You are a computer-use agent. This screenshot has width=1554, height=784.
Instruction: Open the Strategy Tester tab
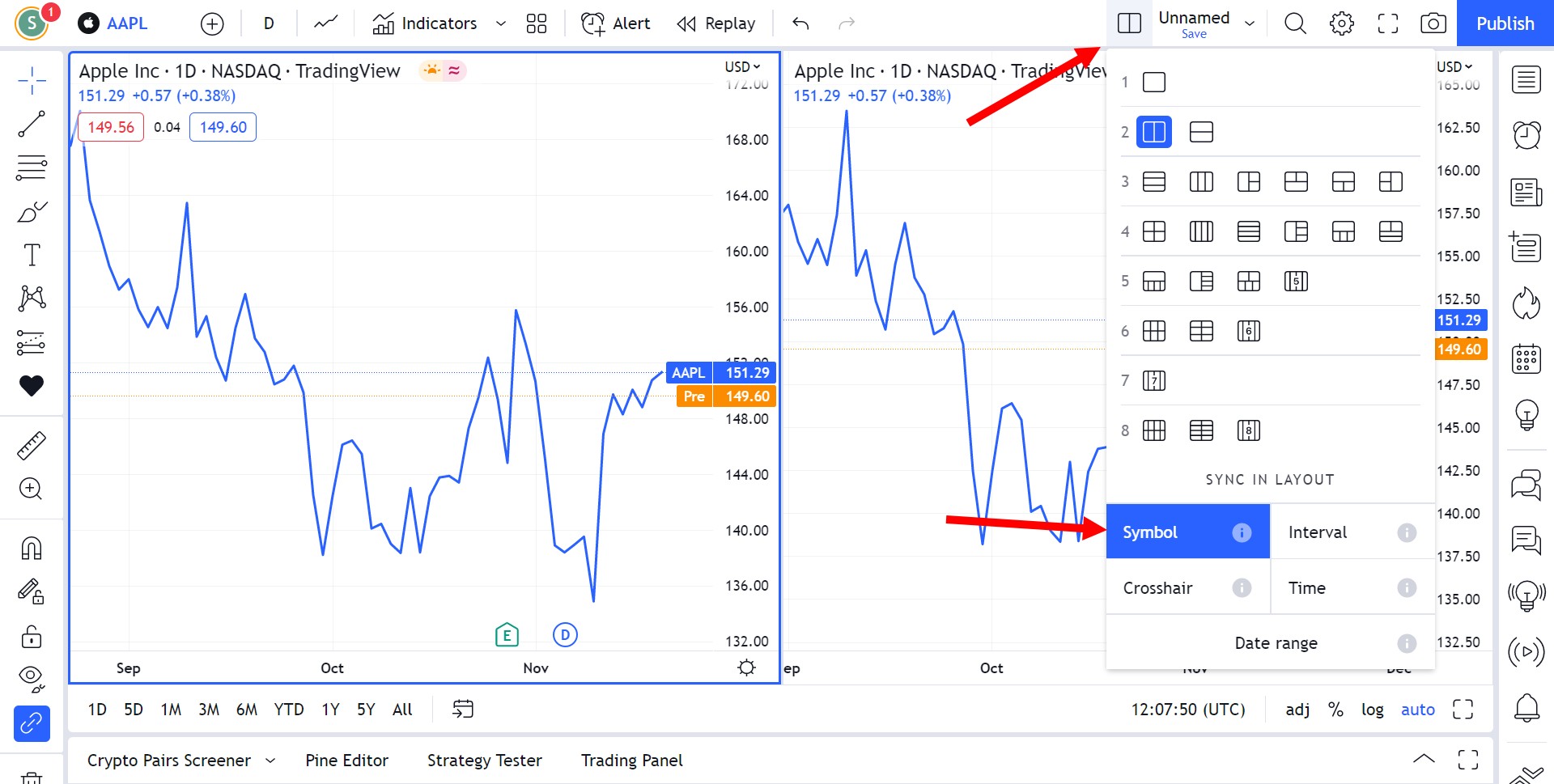click(x=484, y=760)
